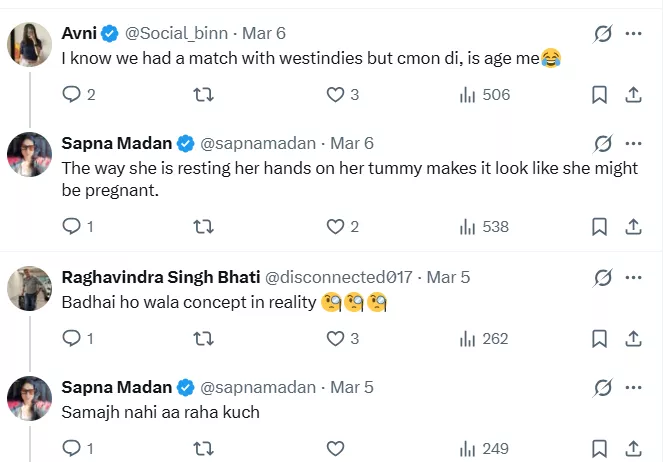663x462 pixels.
Task: Share Raghavindra's Badhai ho tweet
Action: (632, 339)
